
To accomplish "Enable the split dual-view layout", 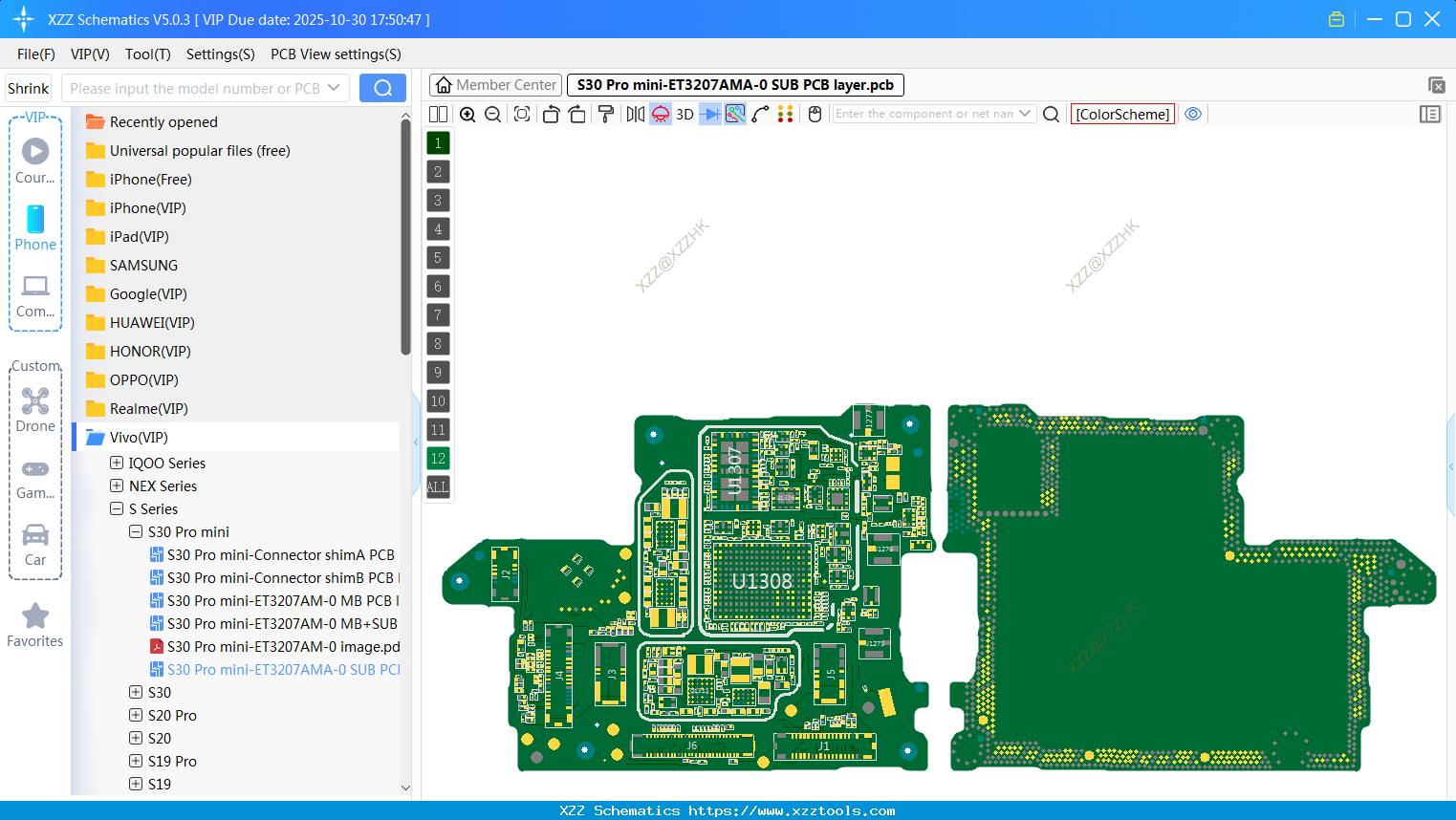I will [x=438, y=114].
